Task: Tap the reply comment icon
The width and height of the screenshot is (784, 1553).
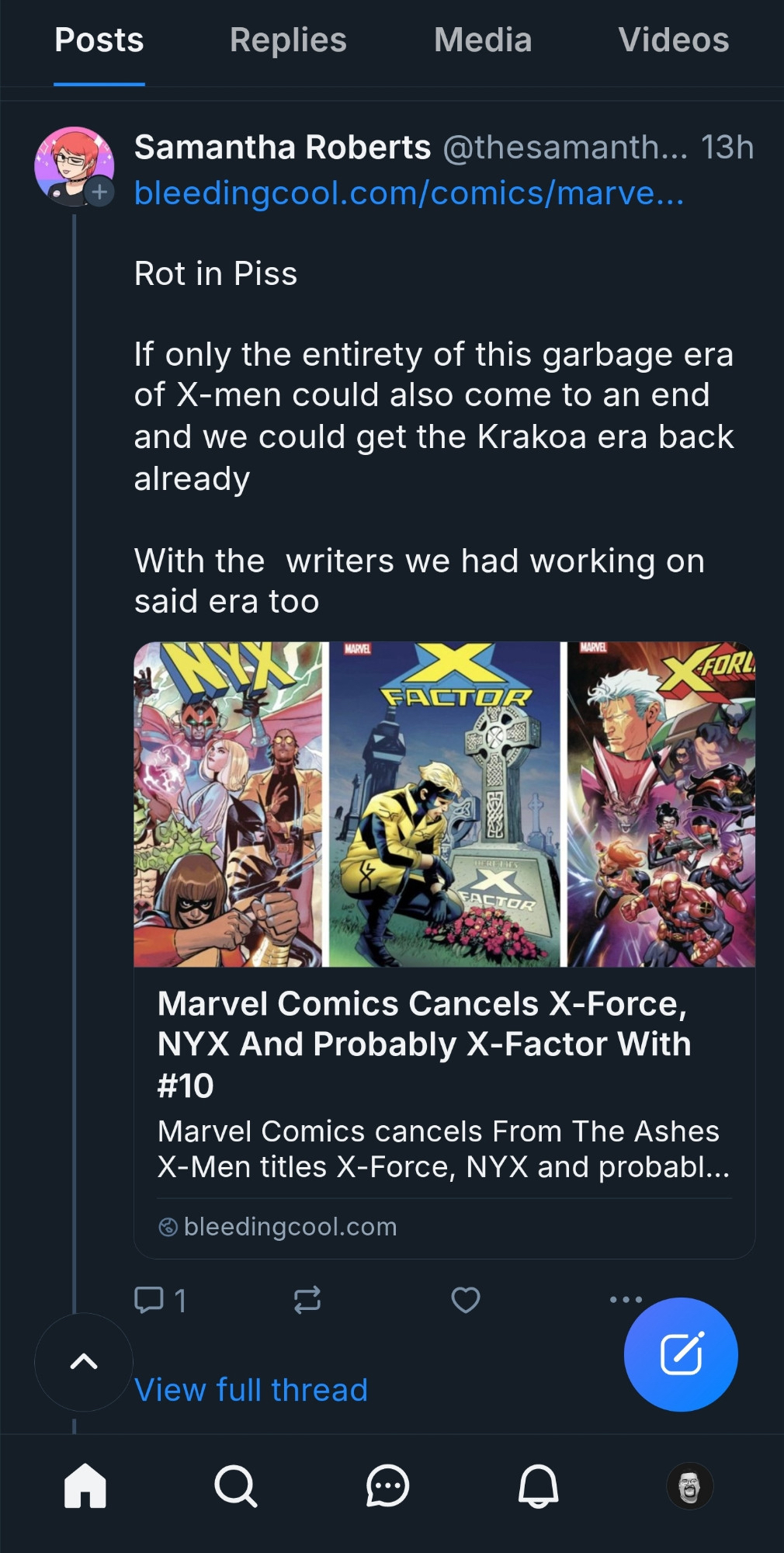Action: (149, 1299)
